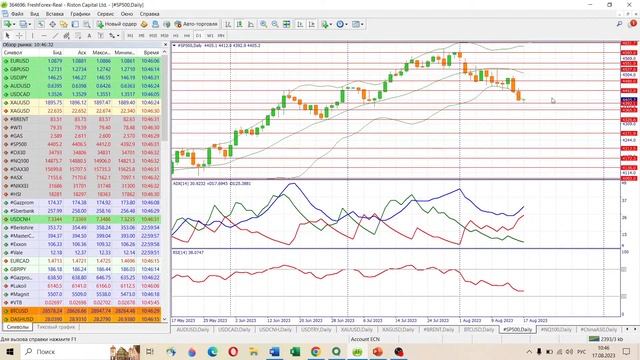Click the Windows Start button
This screenshot has height=360, width=640.
pyautogui.click(x=9, y=351)
